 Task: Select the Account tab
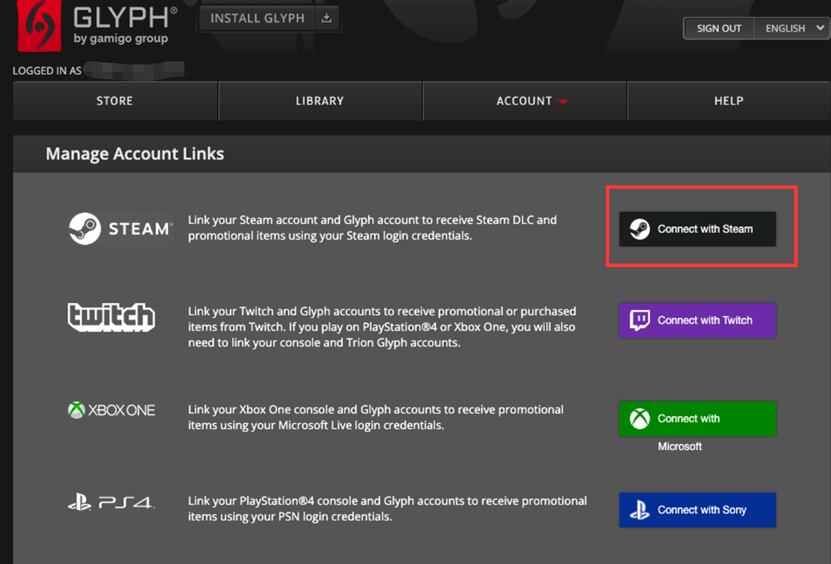pyautogui.click(x=525, y=101)
